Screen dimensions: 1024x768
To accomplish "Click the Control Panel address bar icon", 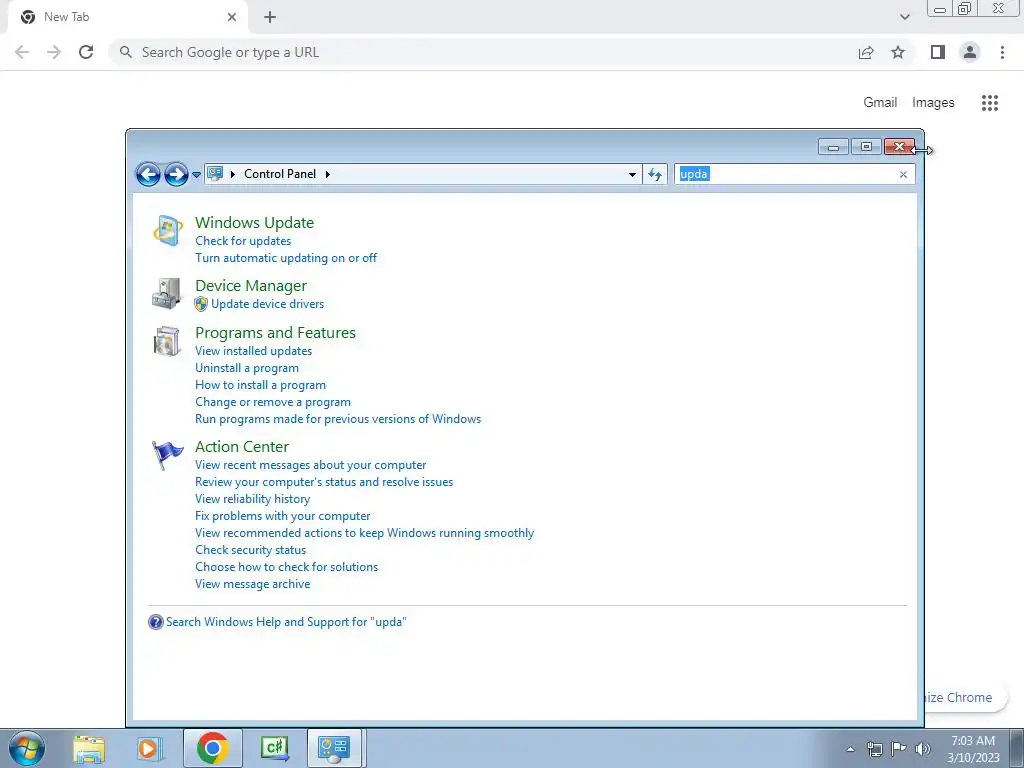I will [x=215, y=173].
